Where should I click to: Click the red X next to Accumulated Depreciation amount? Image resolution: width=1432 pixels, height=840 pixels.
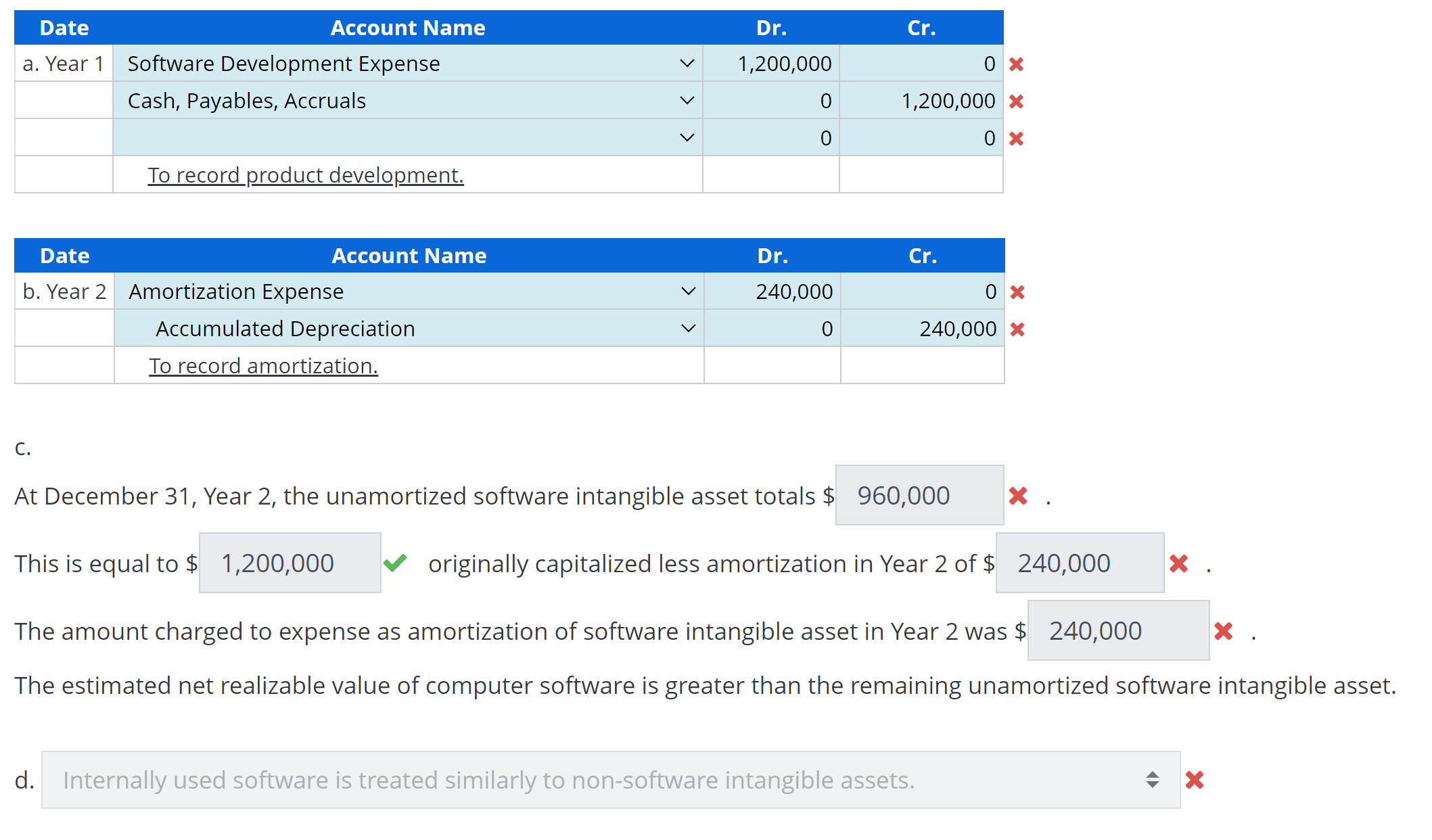1017,329
